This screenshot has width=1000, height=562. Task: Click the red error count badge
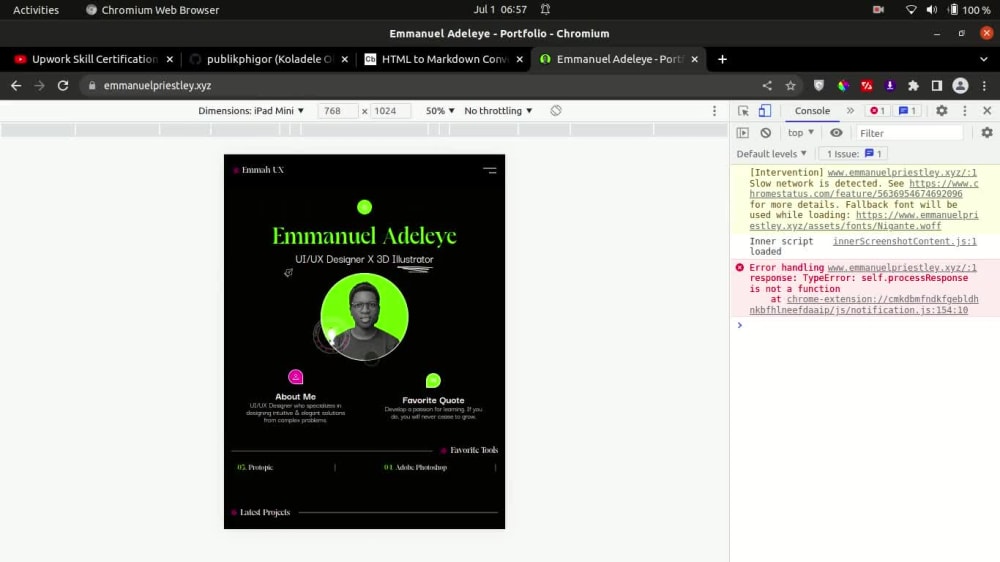878,111
